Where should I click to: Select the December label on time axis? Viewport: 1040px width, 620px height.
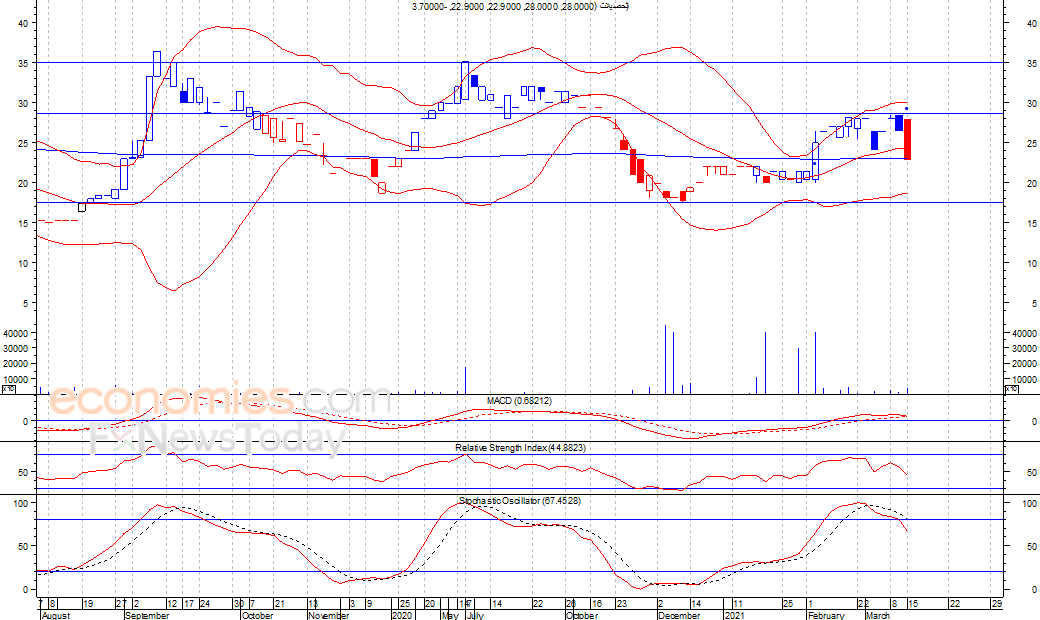(x=679, y=615)
